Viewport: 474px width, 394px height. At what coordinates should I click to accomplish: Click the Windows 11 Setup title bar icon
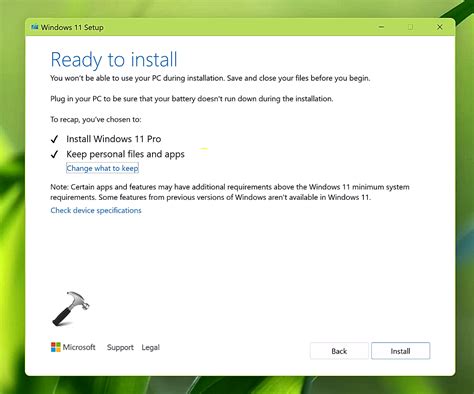(x=34, y=27)
